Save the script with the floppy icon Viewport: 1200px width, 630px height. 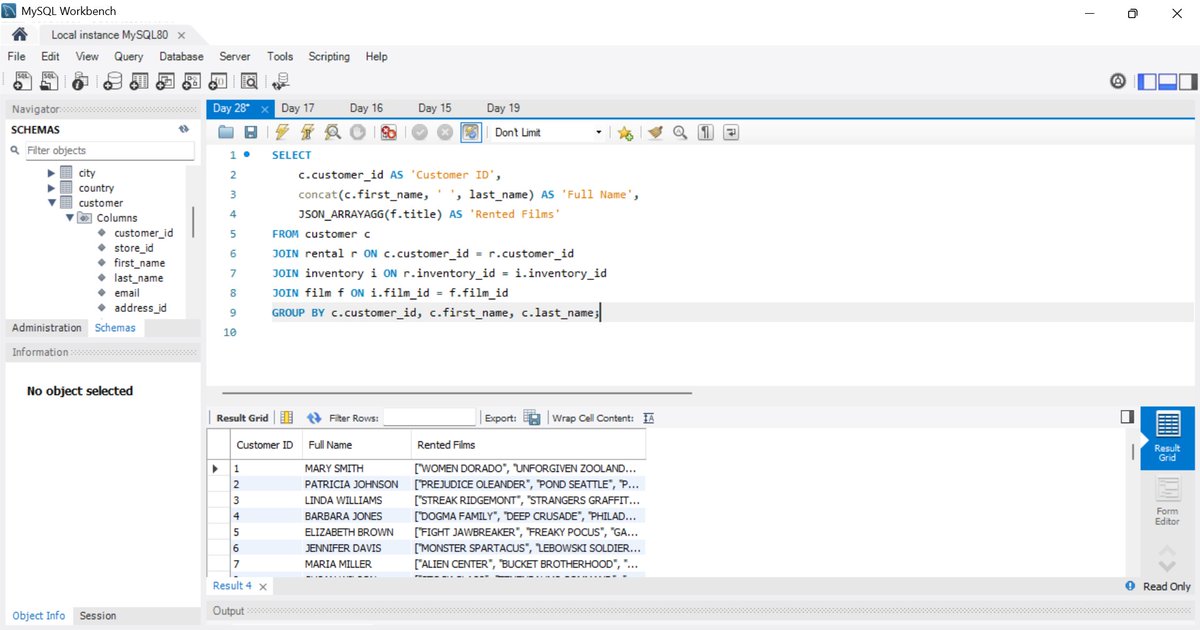pyautogui.click(x=250, y=132)
